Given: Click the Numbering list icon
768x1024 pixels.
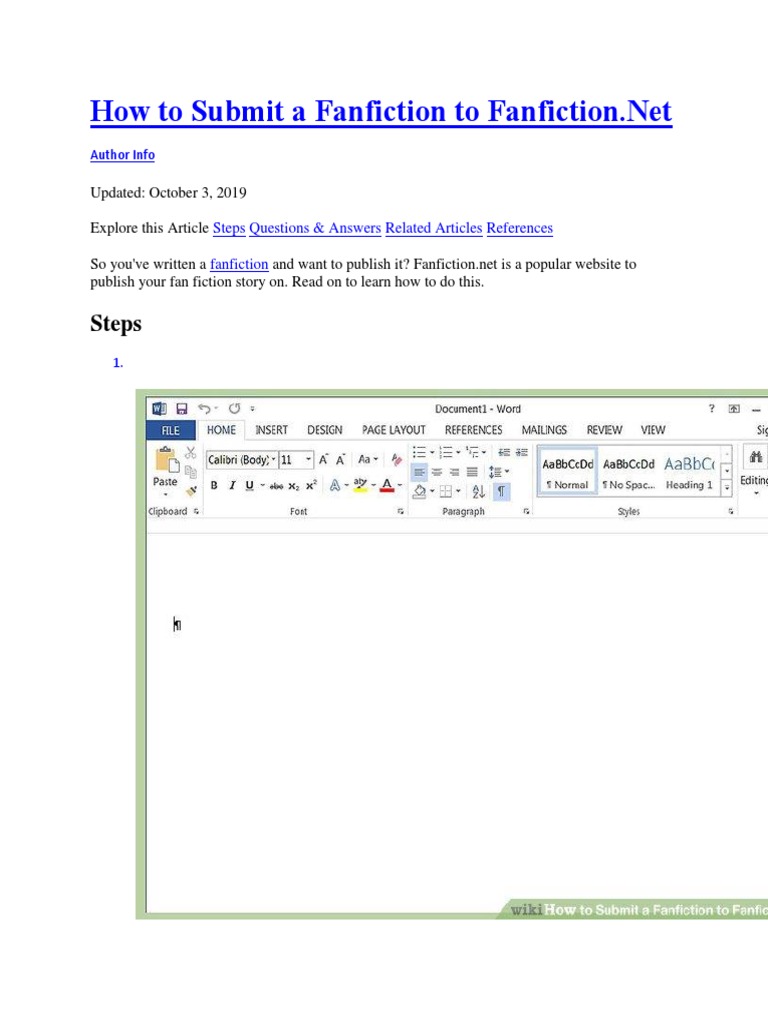Looking at the screenshot, I should pyautogui.click(x=445, y=452).
